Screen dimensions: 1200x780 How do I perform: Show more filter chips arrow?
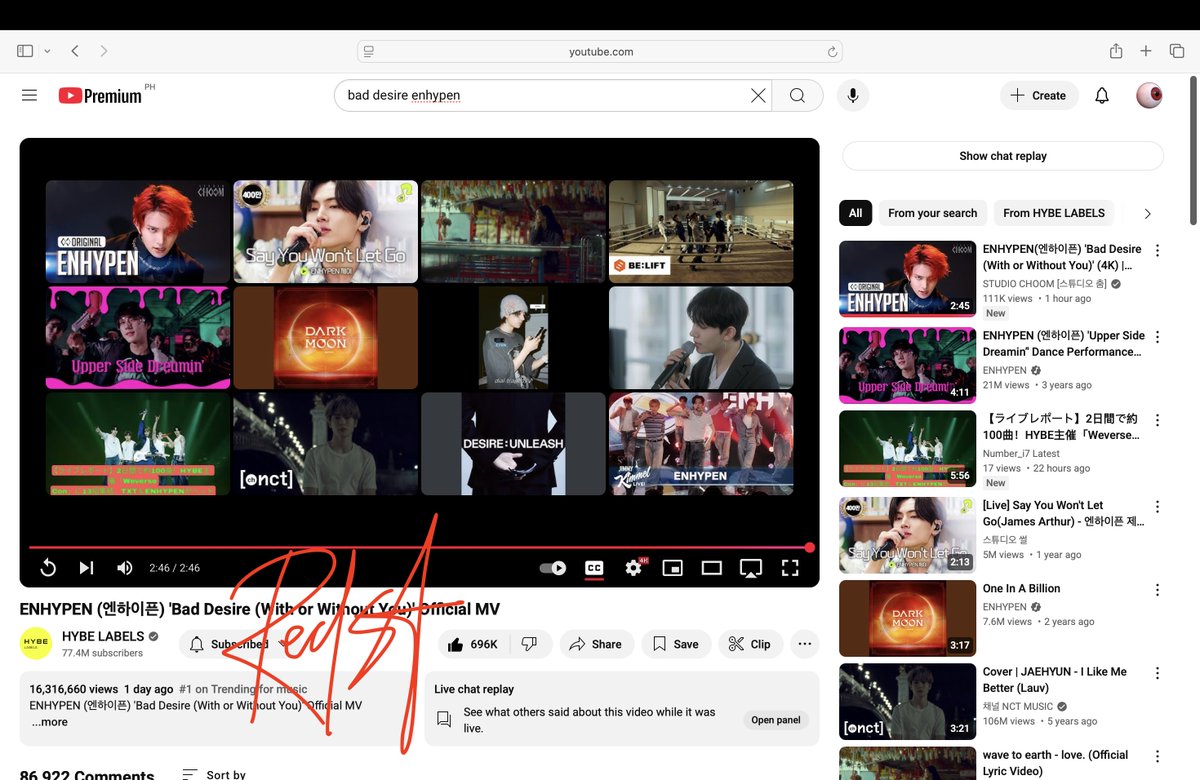tap(1147, 213)
